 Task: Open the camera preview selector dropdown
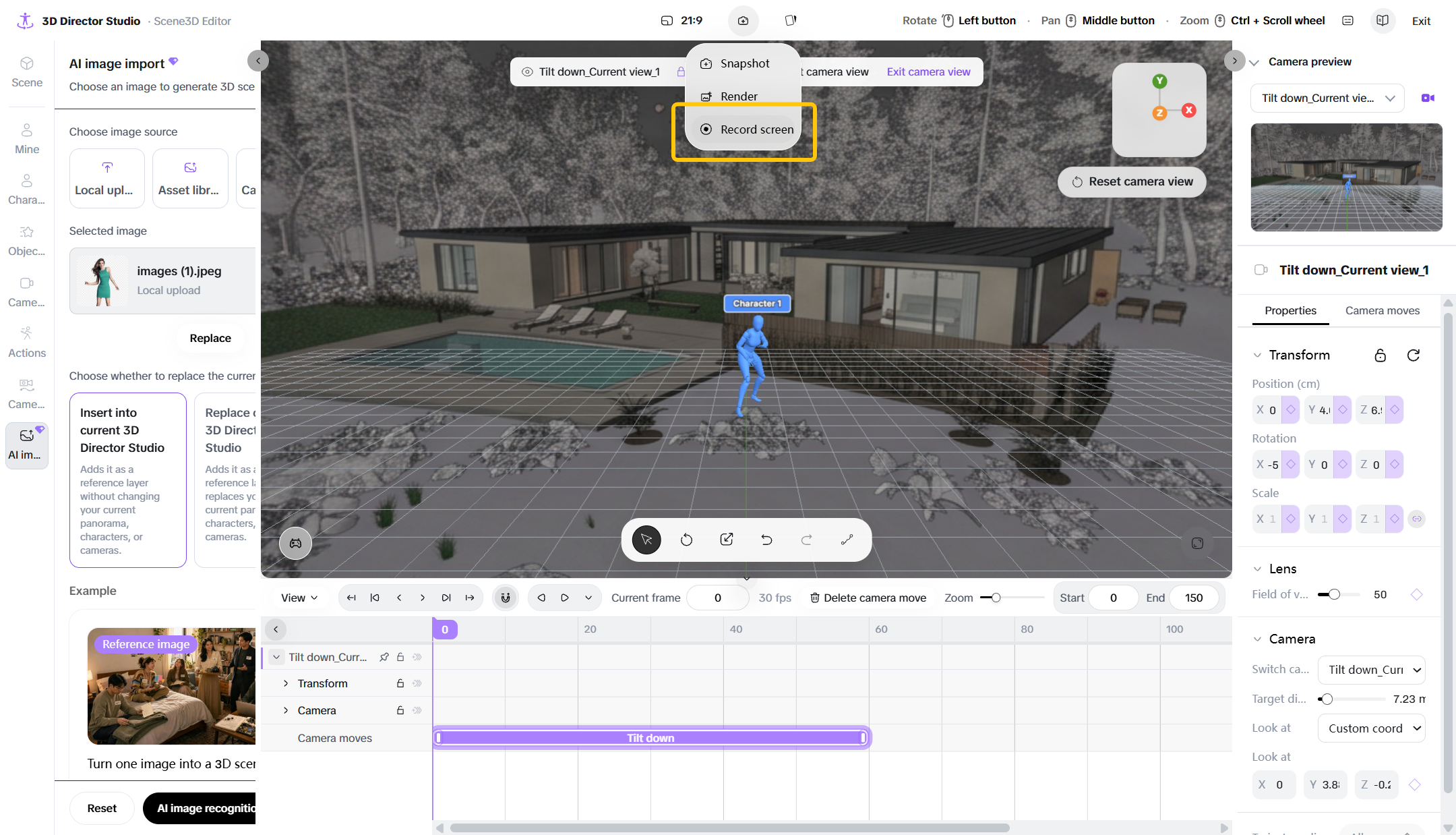point(1327,98)
